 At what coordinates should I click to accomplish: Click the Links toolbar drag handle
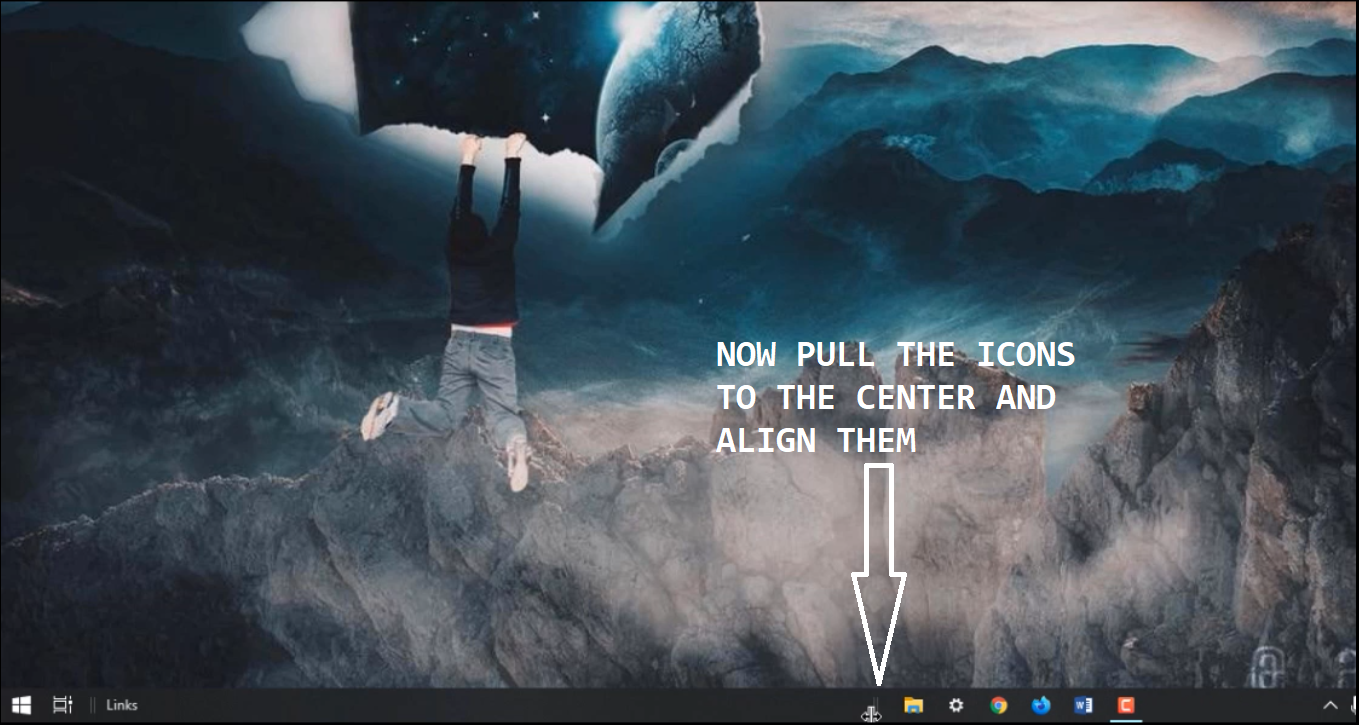92,705
